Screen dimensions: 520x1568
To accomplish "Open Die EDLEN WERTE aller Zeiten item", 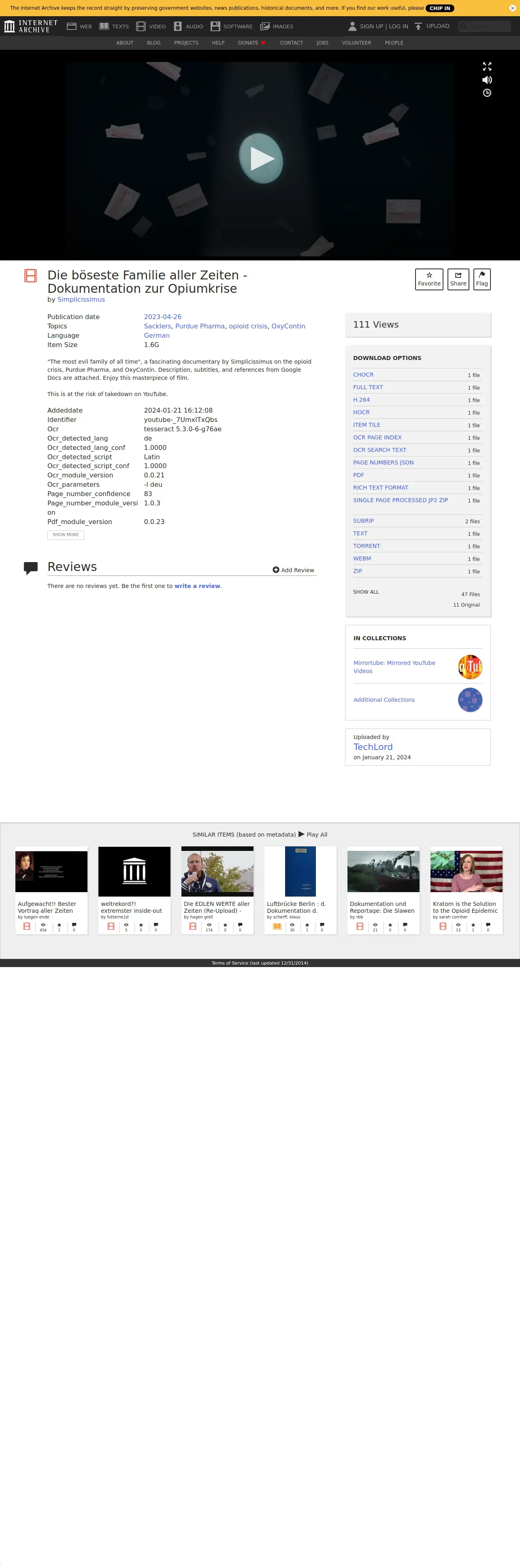I will 217,890.
